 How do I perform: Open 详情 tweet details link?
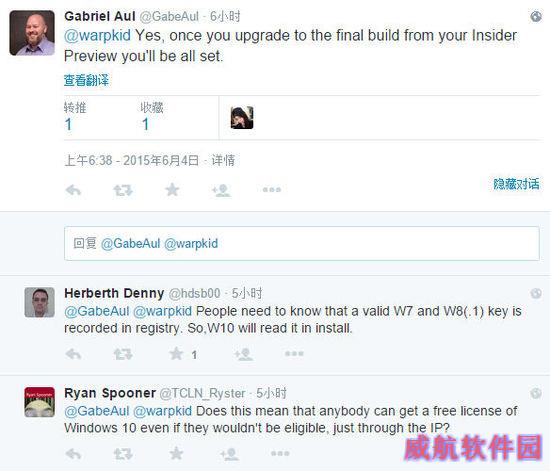pos(223,160)
